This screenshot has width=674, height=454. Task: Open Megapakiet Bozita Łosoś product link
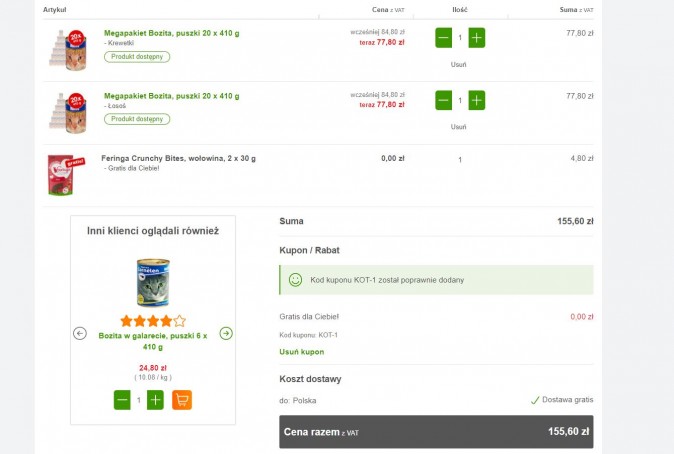point(171,96)
